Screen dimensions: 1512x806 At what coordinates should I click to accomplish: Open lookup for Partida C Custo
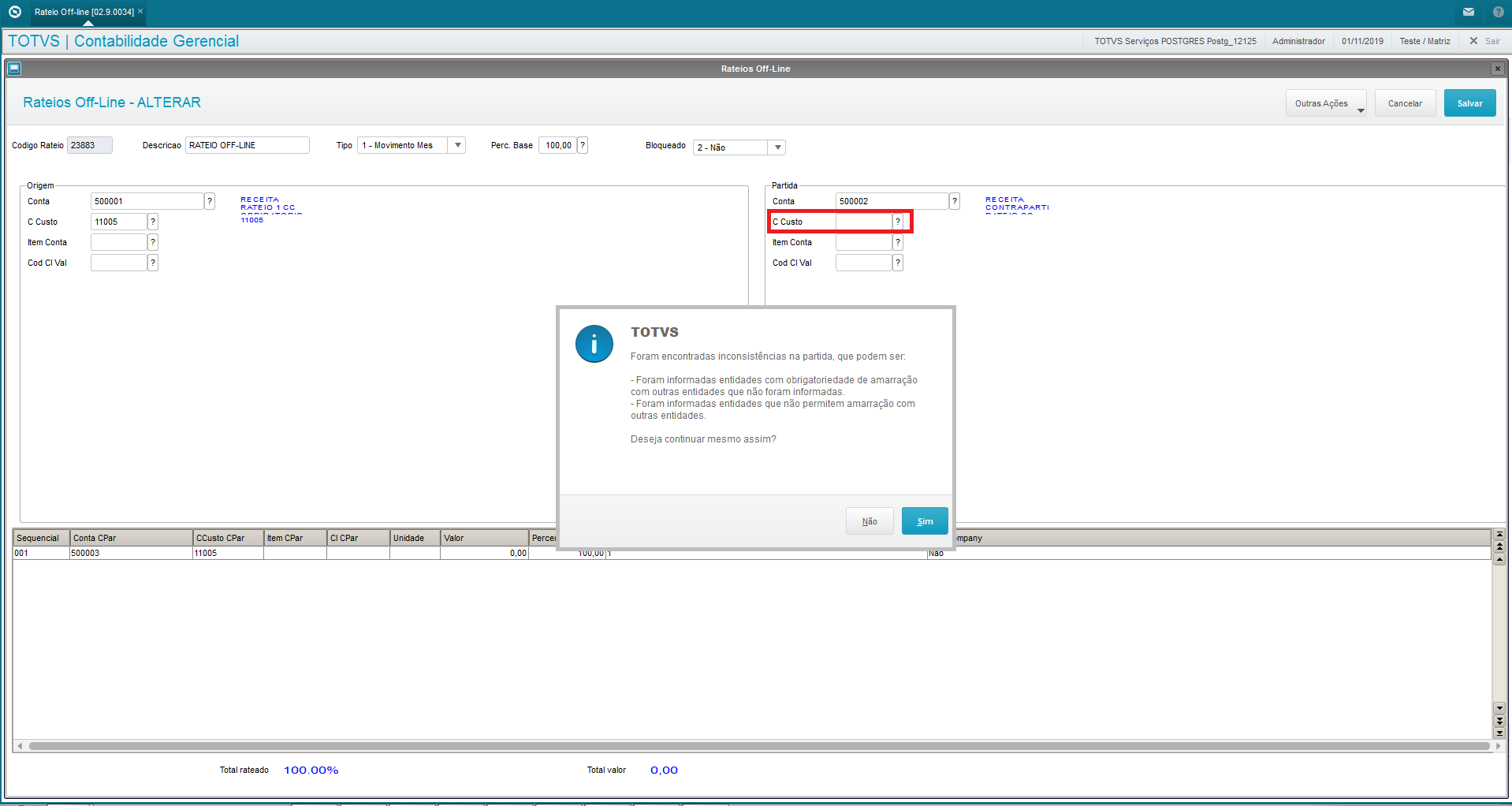click(898, 222)
